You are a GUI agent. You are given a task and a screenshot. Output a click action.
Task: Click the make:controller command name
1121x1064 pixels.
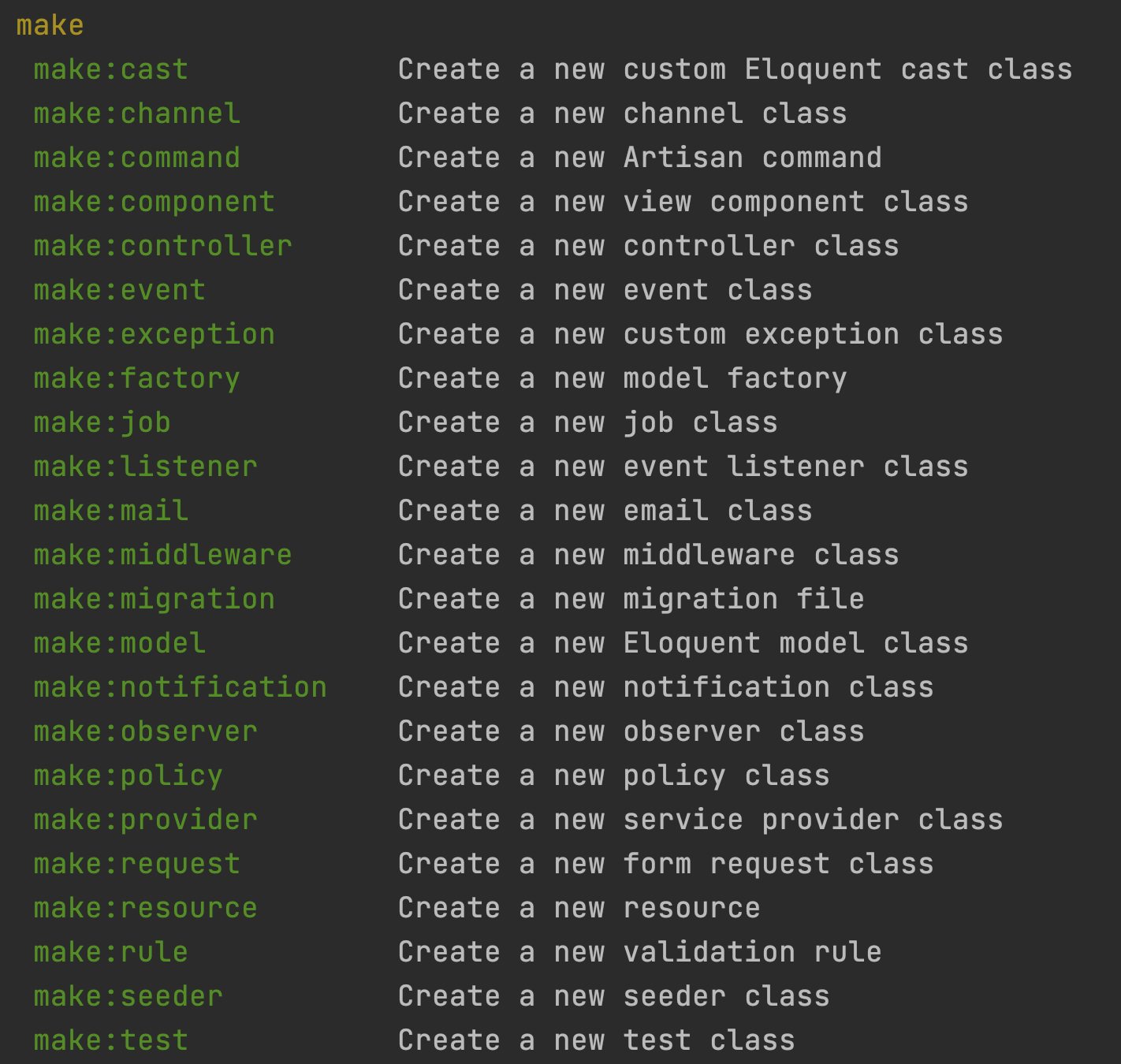coord(163,246)
